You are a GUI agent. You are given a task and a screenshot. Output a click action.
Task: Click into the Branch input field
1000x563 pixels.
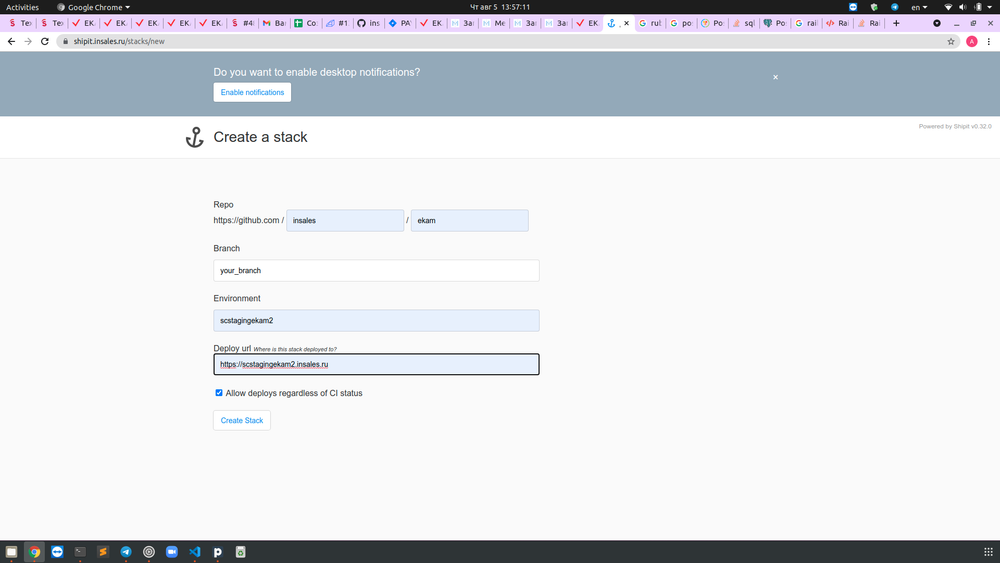point(376,270)
